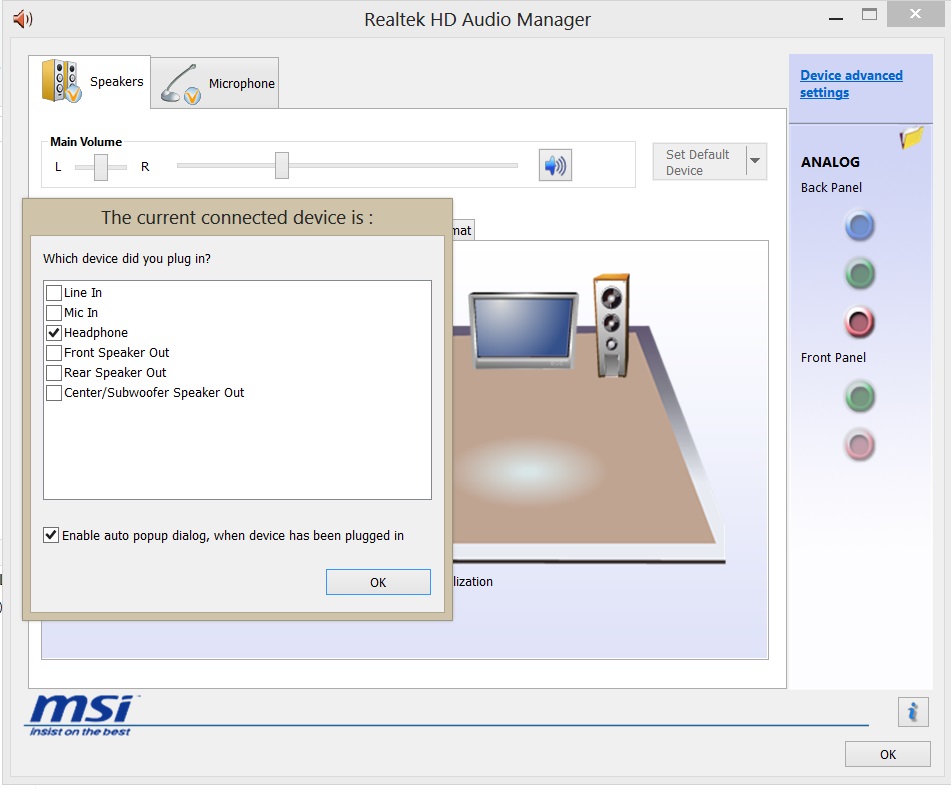Click the Back Panel label
This screenshot has height=789, width=951.
[x=831, y=187]
